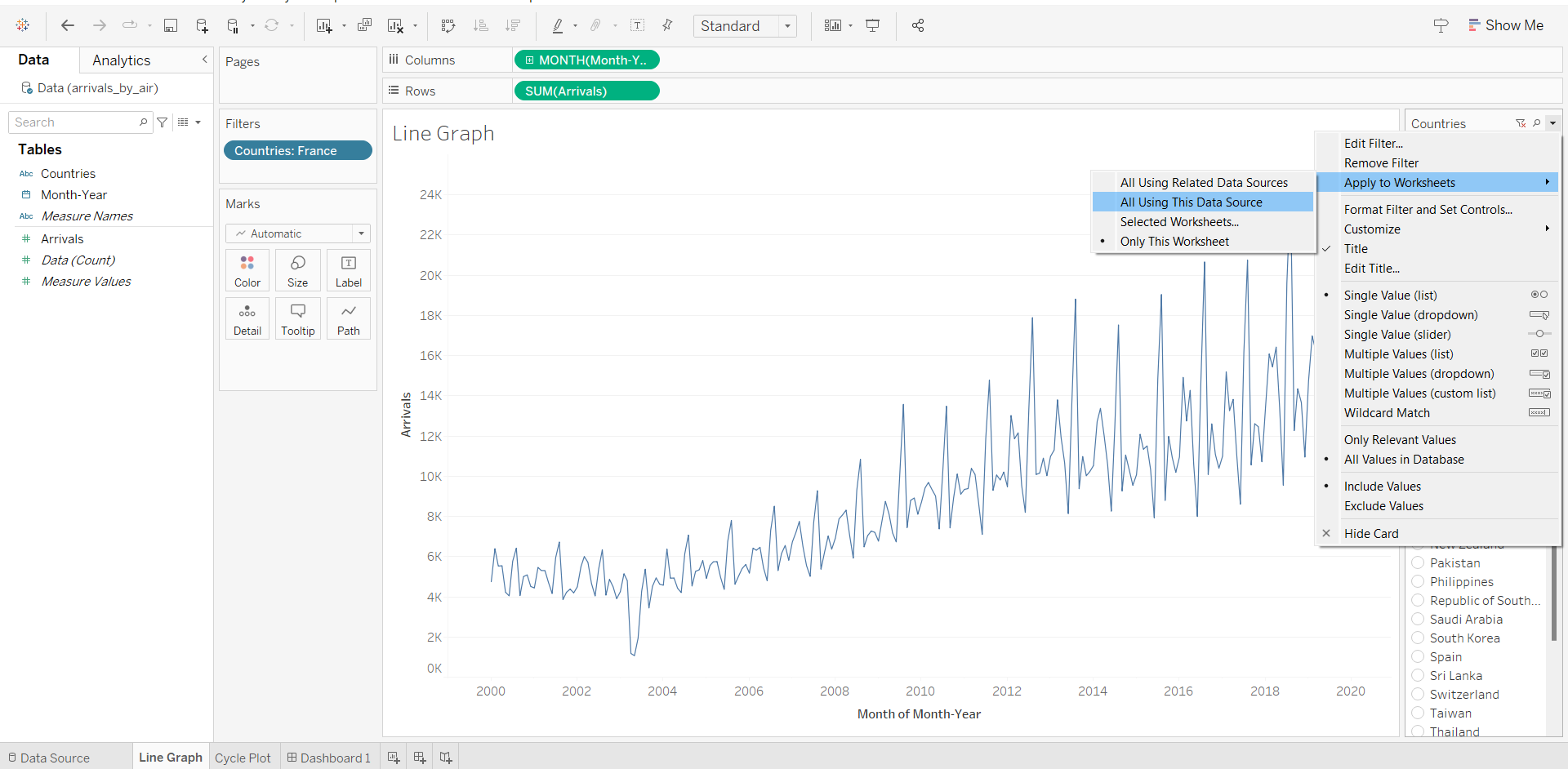Click the Save icon in toolbar
Screen dimensions: 1568x769
click(x=171, y=26)
